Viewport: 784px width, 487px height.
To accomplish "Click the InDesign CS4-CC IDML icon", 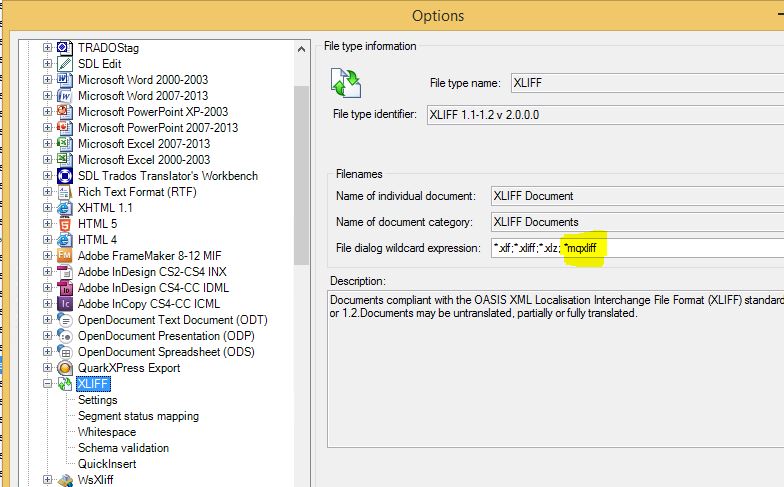I will click(64, 288).
